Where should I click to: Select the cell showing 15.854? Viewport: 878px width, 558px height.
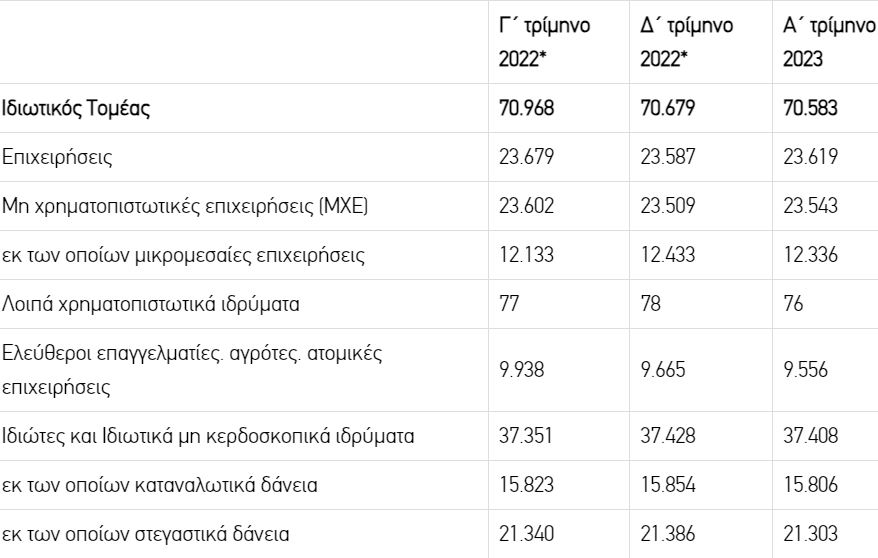pyautogui.click(x=668, y=485)
